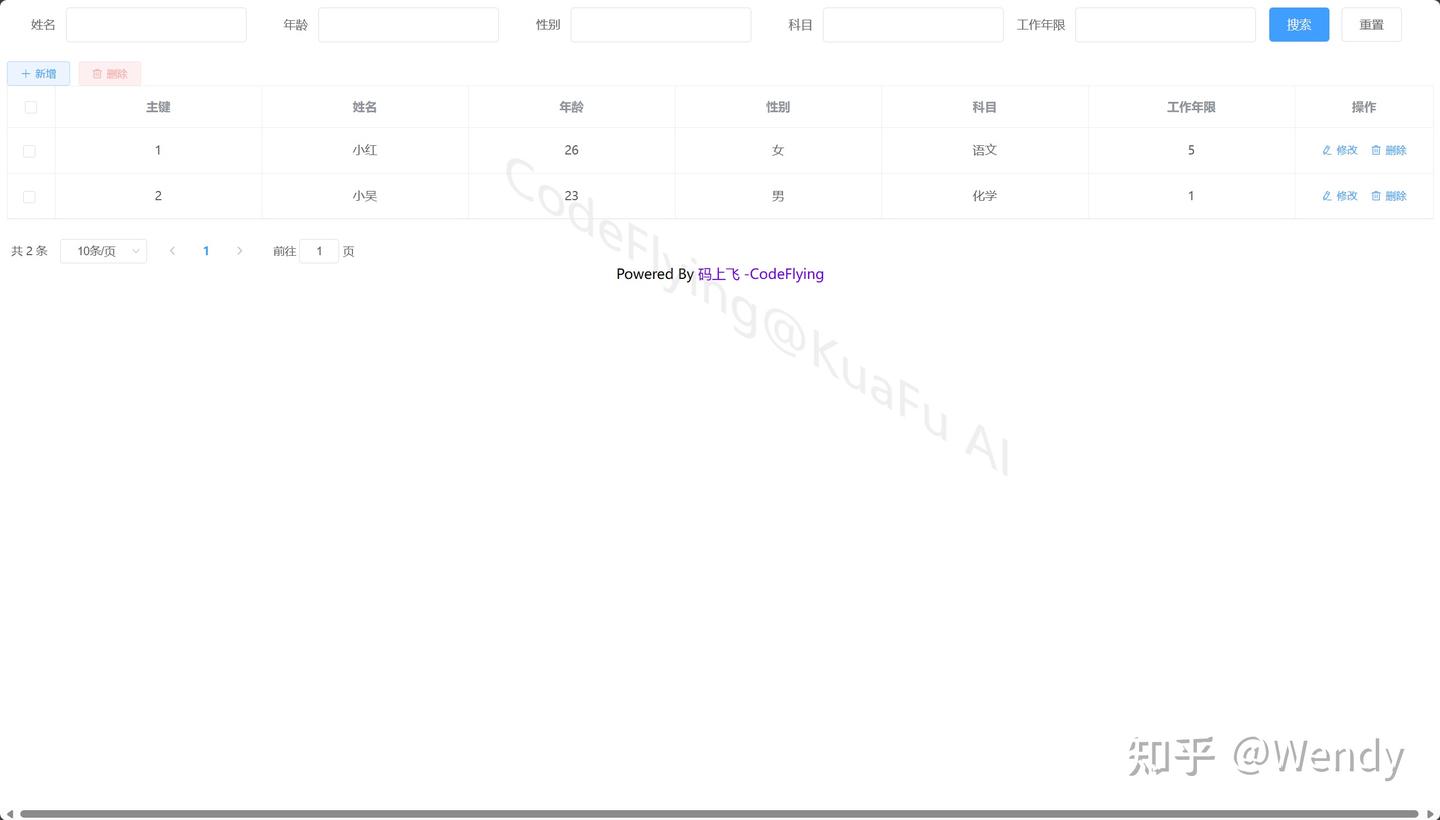Click the 前往 page jump input box
Screen dimensions: 1440x820
click(319, 251)
